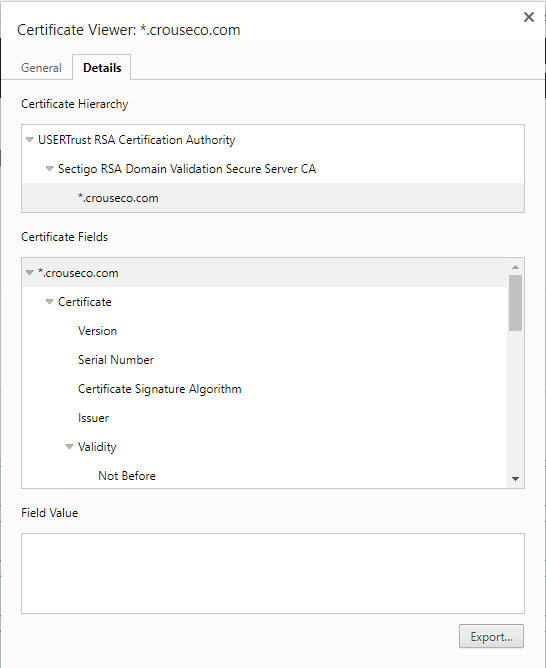Viewport: 546px width, 668px height.
Task: Select the Serial Number field
Action: (x=116, y=360)
